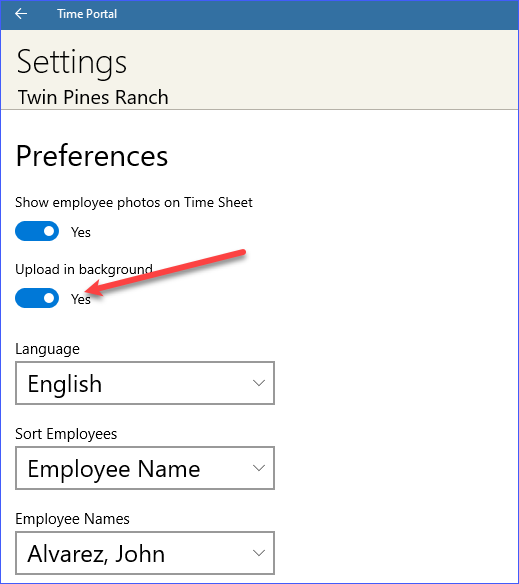Click the chevron beside Alvarez, John
Screen dimensions: 519x584
pyautogui.click(x=259, y=553)
